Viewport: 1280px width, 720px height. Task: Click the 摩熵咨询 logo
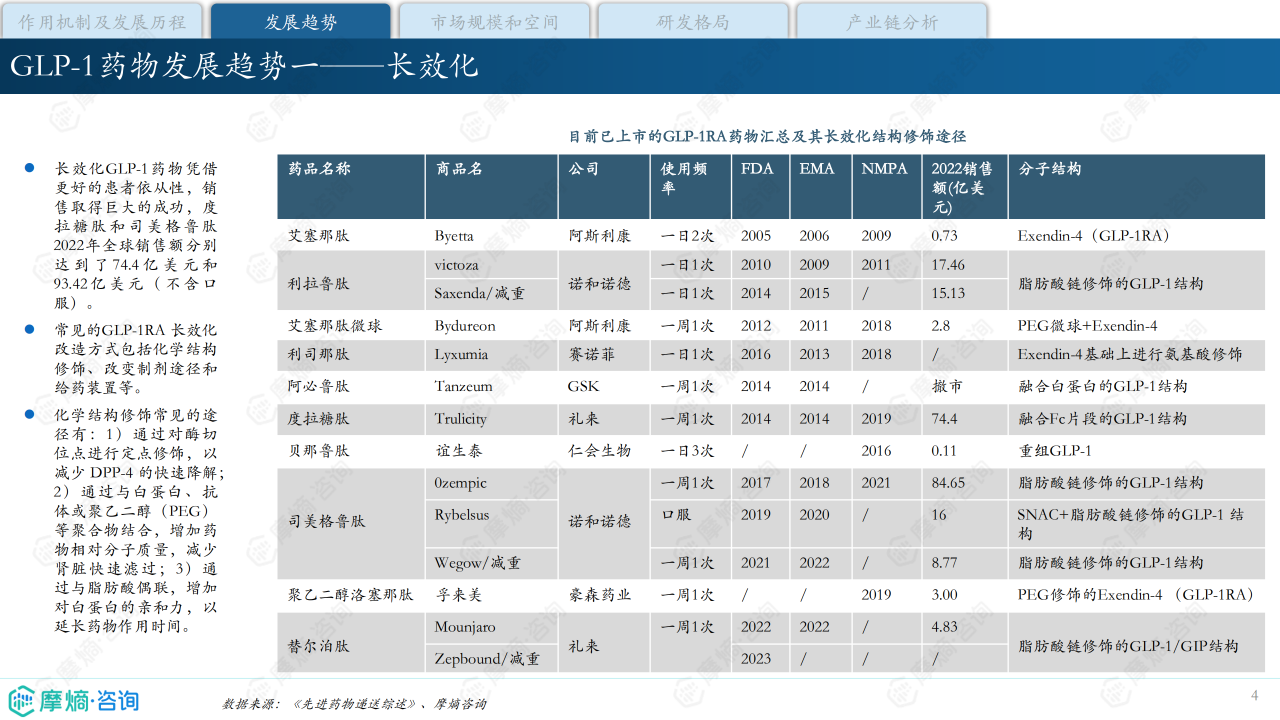[x=74, y=700]
